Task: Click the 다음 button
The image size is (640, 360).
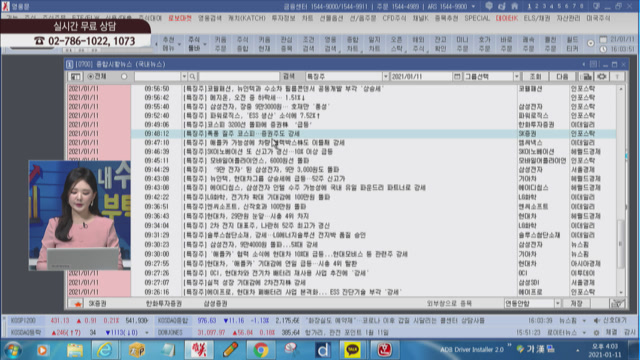Action: coord(562,76)
